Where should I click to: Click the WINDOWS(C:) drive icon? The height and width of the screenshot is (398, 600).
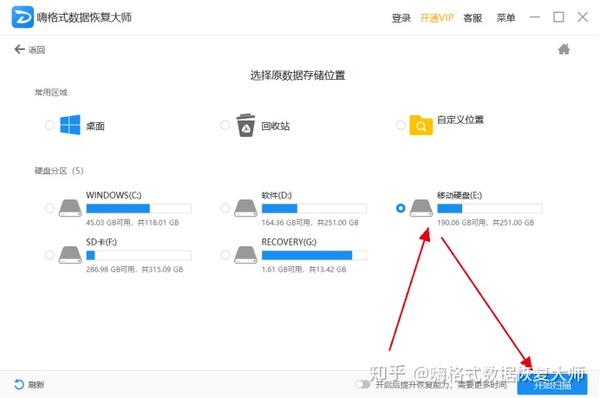[x=70, y=209]
